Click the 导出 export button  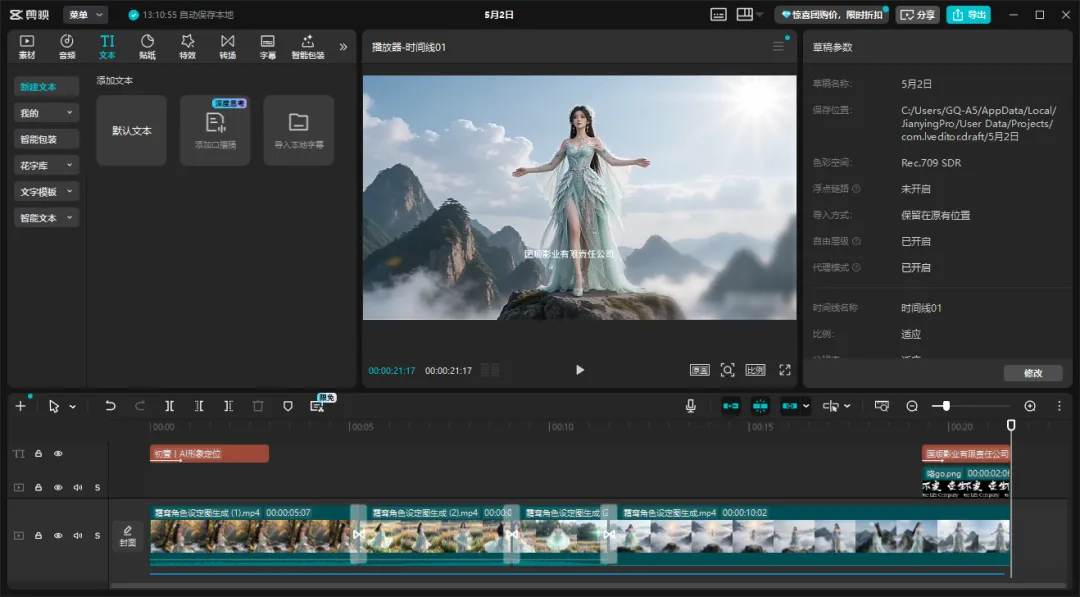968,14
